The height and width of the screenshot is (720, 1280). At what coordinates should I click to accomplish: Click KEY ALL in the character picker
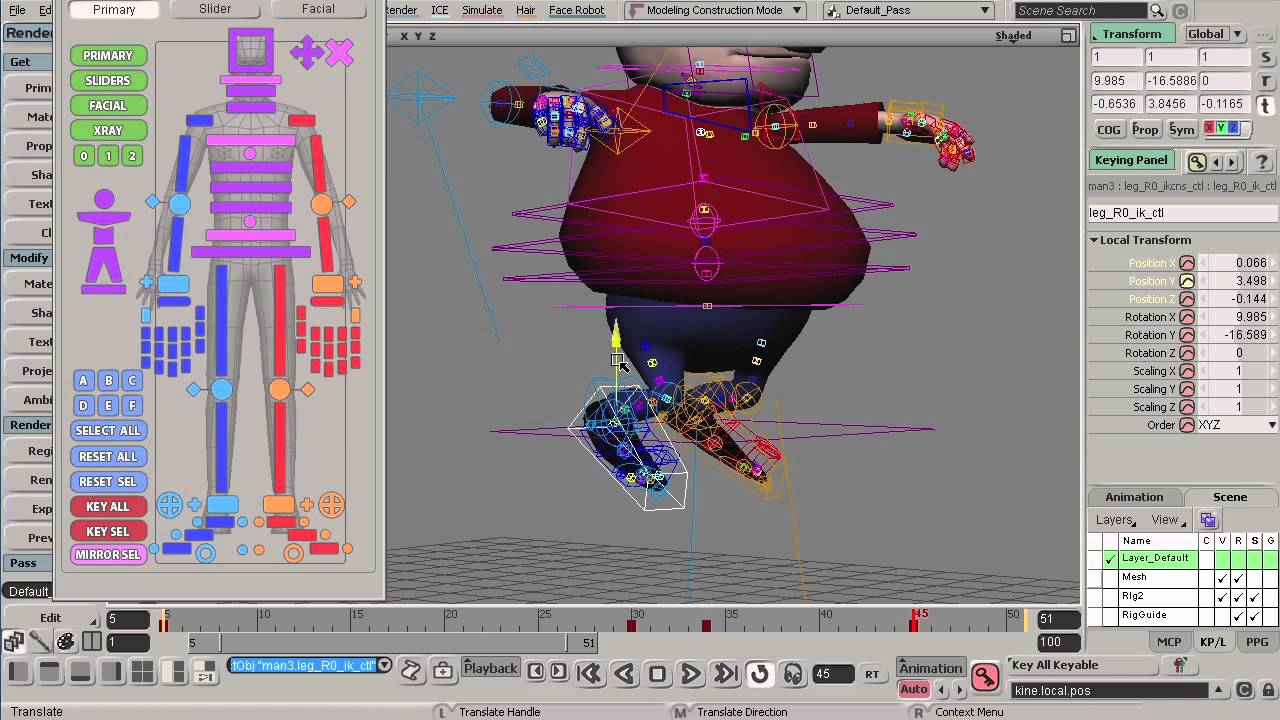pos(107,506)
